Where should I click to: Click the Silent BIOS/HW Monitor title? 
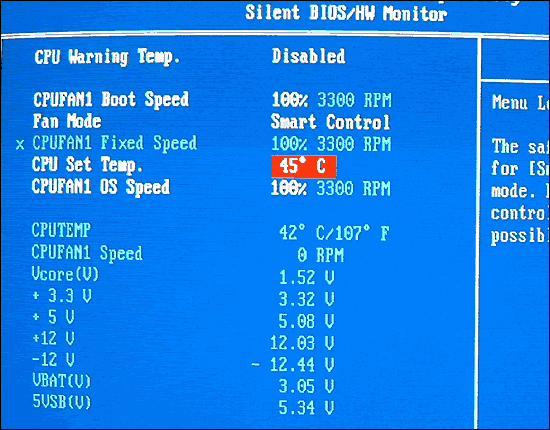coord(346,13)
